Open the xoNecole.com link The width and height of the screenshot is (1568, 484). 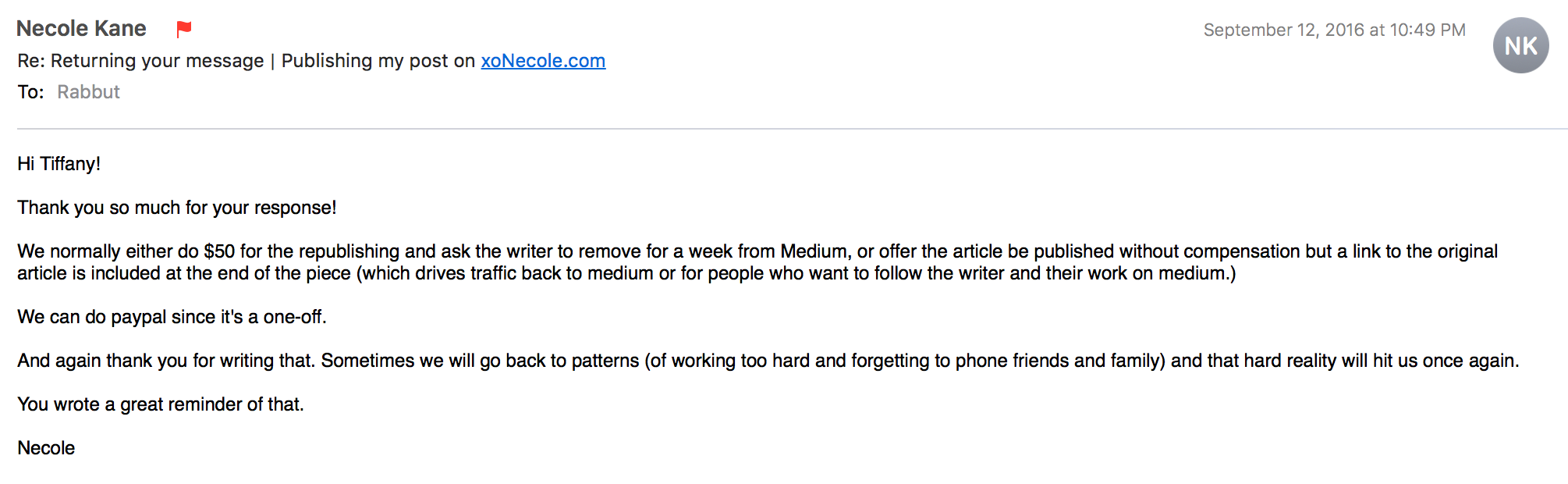(x=543, y=61)
